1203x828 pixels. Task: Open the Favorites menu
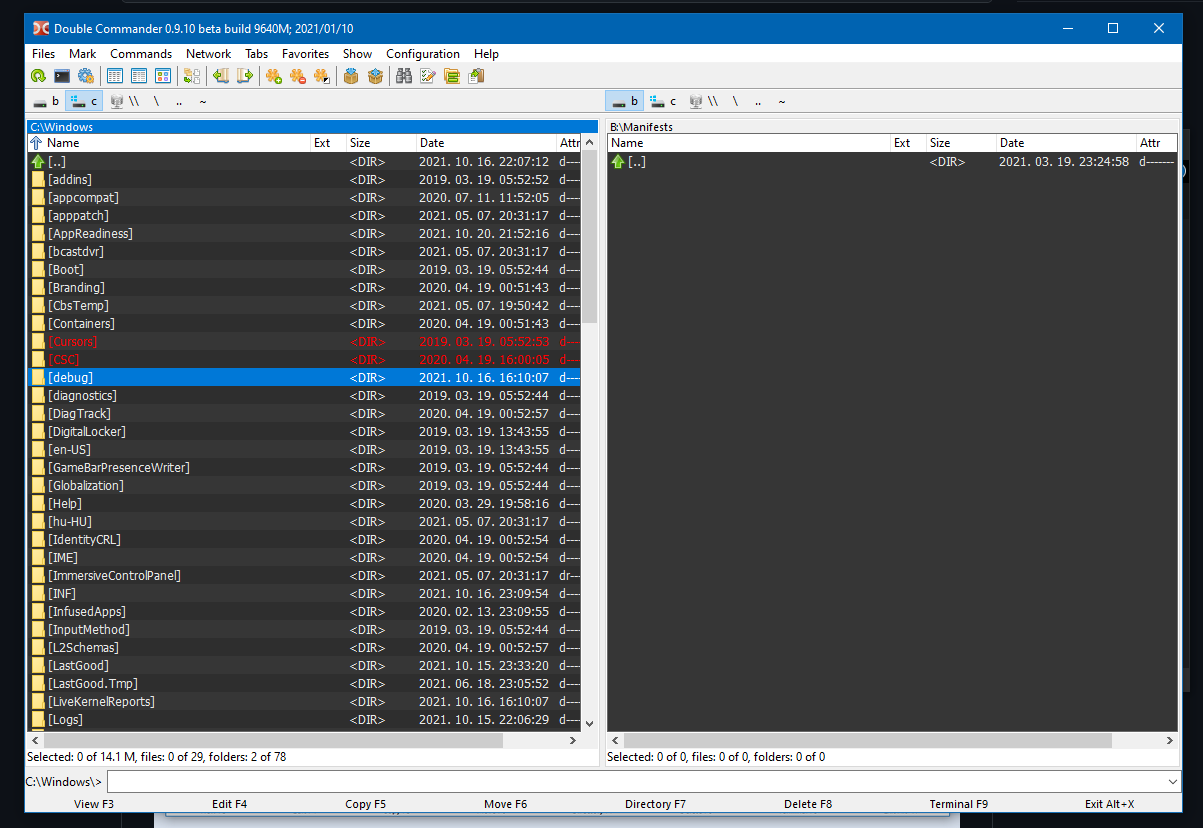(x=305, y=54)
